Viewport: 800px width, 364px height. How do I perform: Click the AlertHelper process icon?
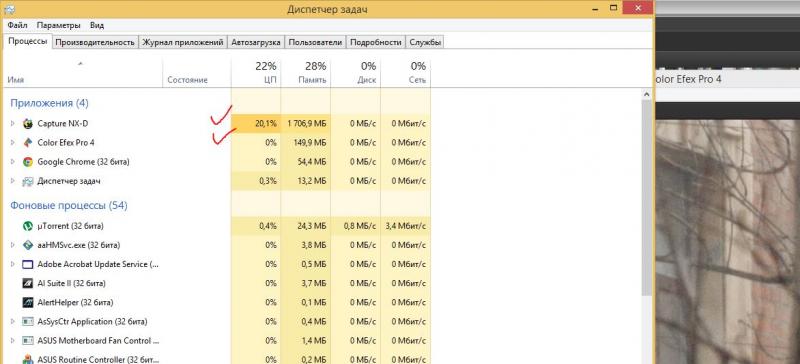[28, 303]
